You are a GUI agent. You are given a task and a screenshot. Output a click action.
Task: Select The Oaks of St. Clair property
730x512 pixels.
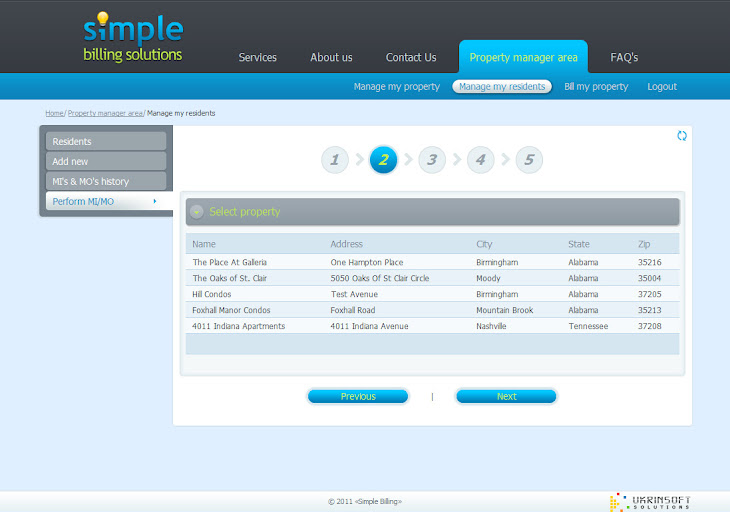tap(230, 278)
